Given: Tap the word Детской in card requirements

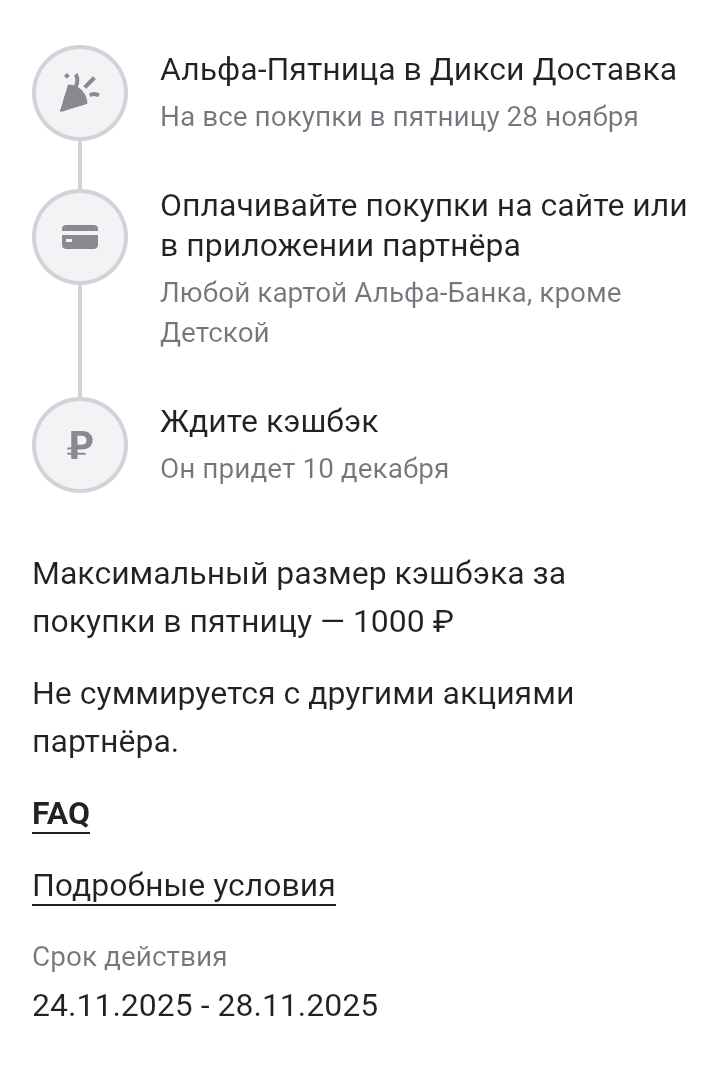Looking at the screenshot, I should coord(214,332).
